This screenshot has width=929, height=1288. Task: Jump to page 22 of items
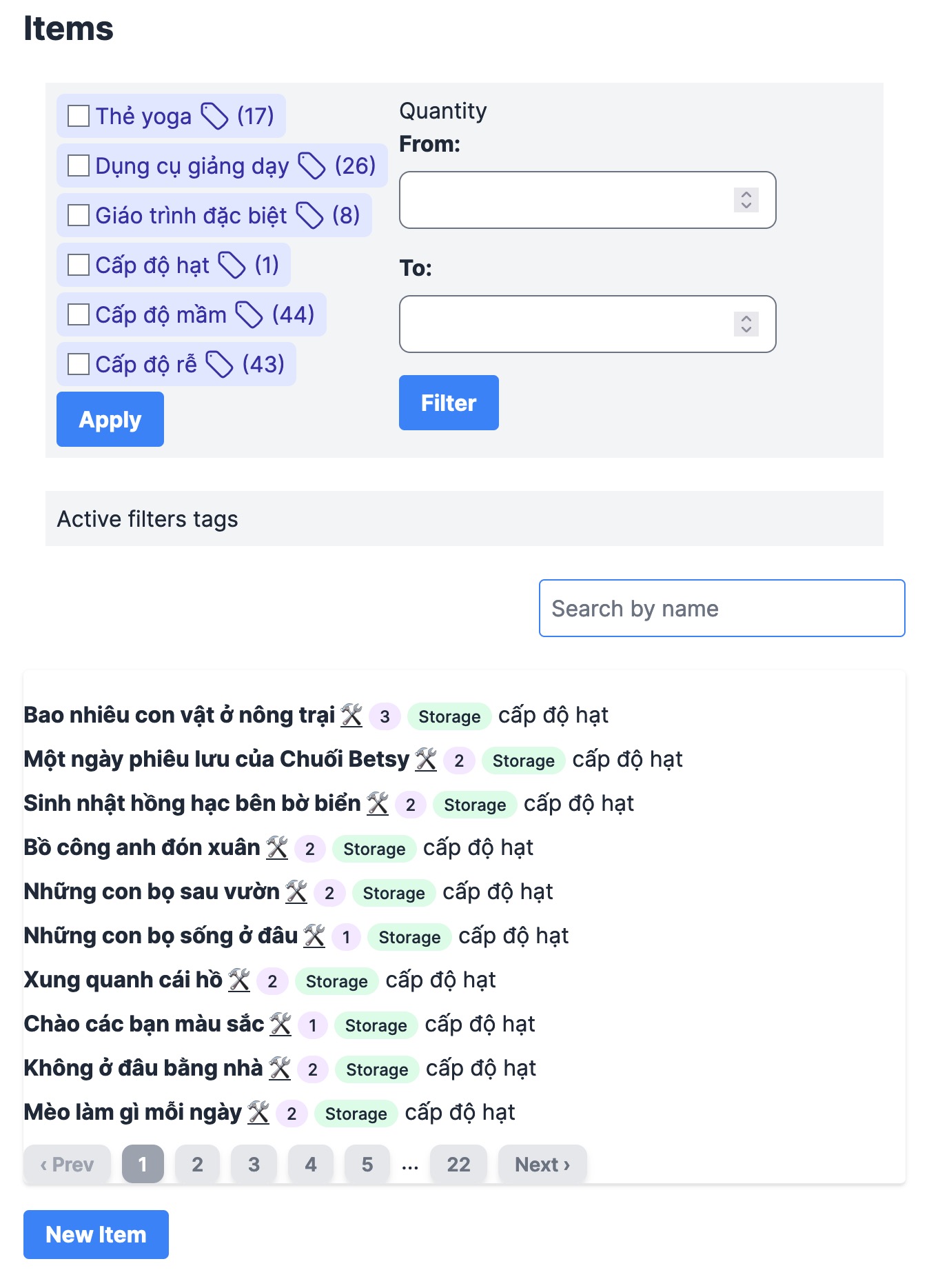[458, 1165]
